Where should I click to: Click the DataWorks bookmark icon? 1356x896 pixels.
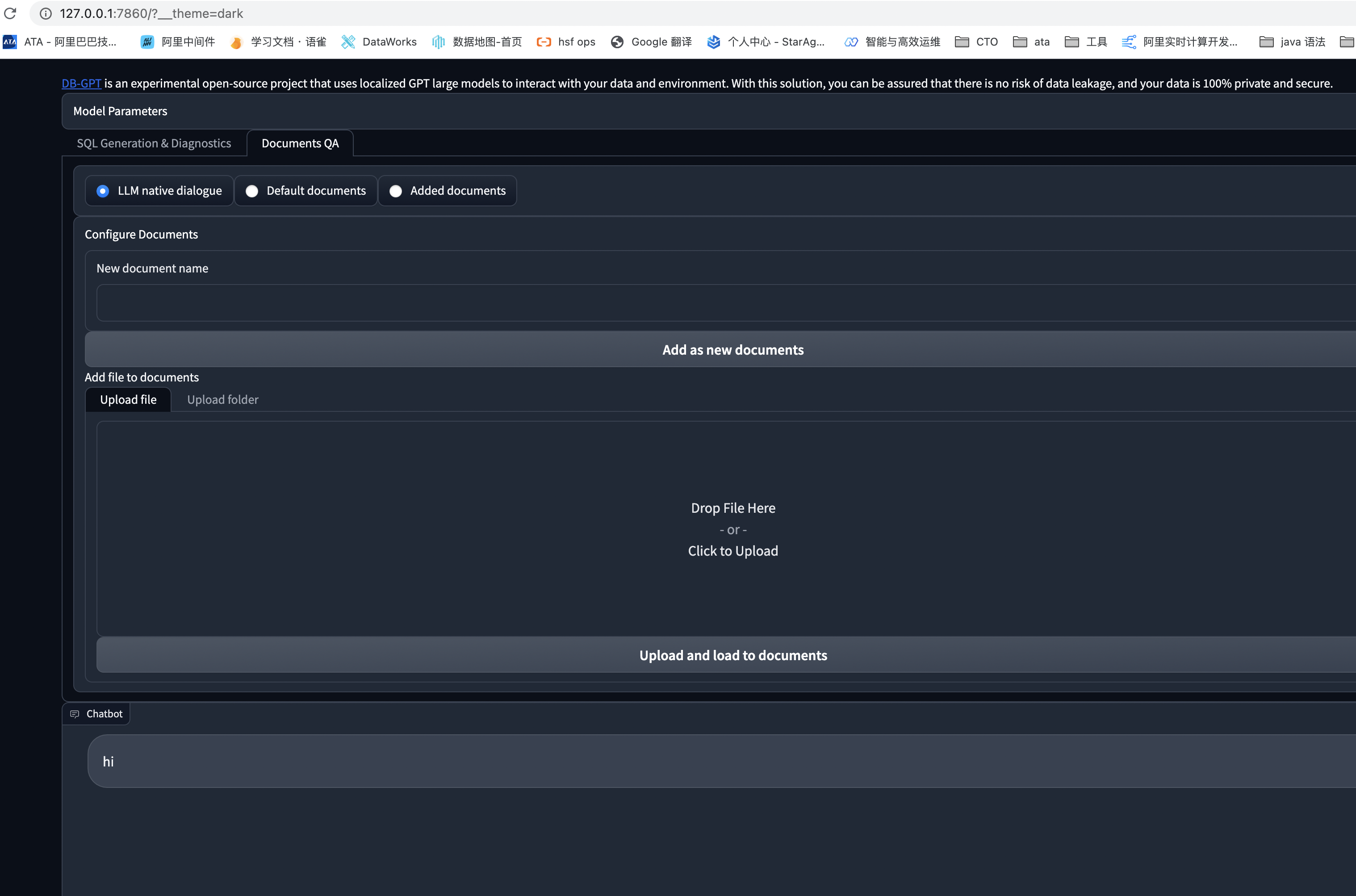pyautogui.click(x=348, y=42)
